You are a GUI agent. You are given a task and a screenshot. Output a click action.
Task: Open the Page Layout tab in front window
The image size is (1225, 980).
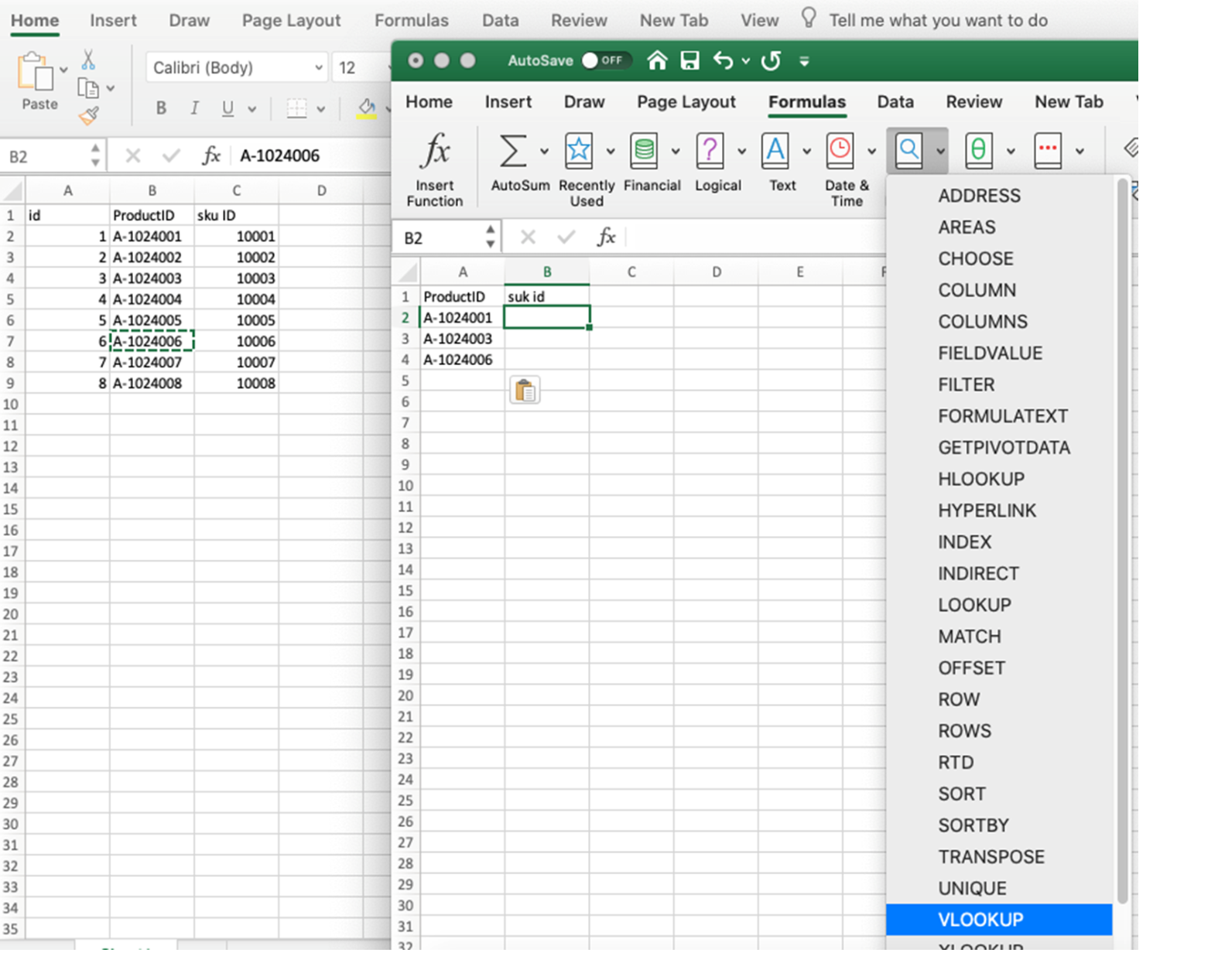coord(686,101)
